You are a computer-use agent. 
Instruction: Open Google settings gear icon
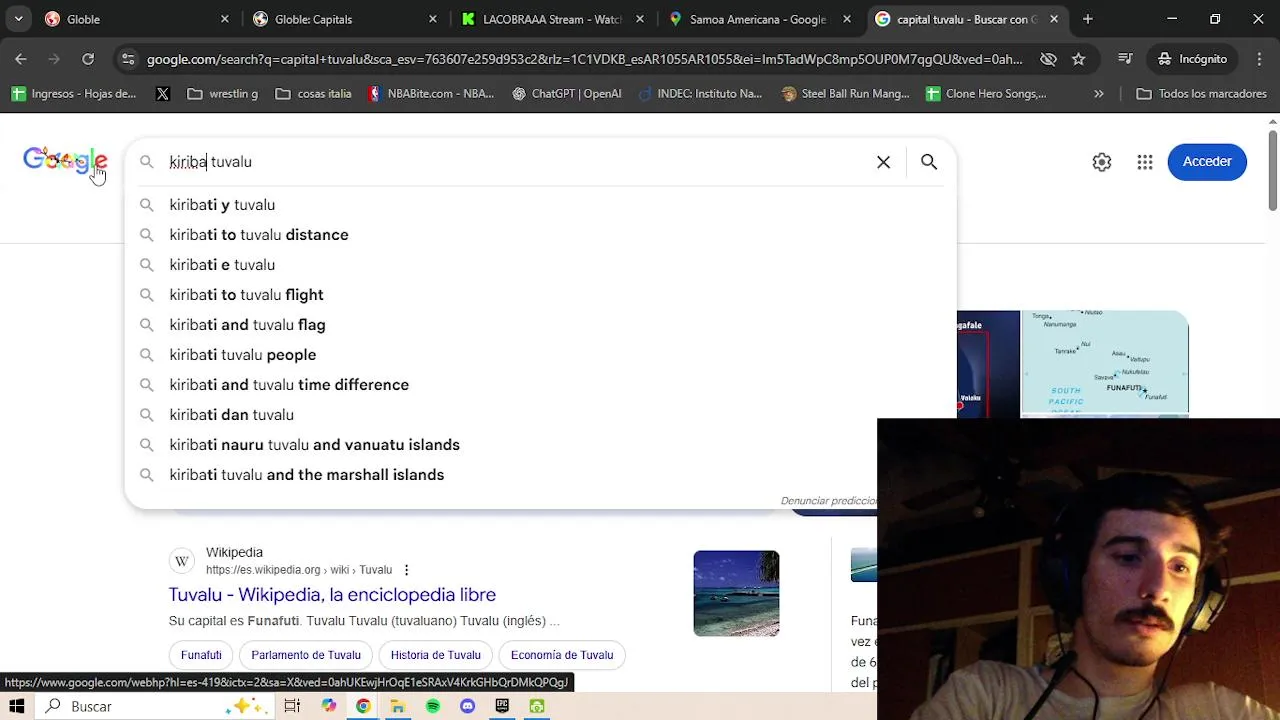(x=1101, y=162)
